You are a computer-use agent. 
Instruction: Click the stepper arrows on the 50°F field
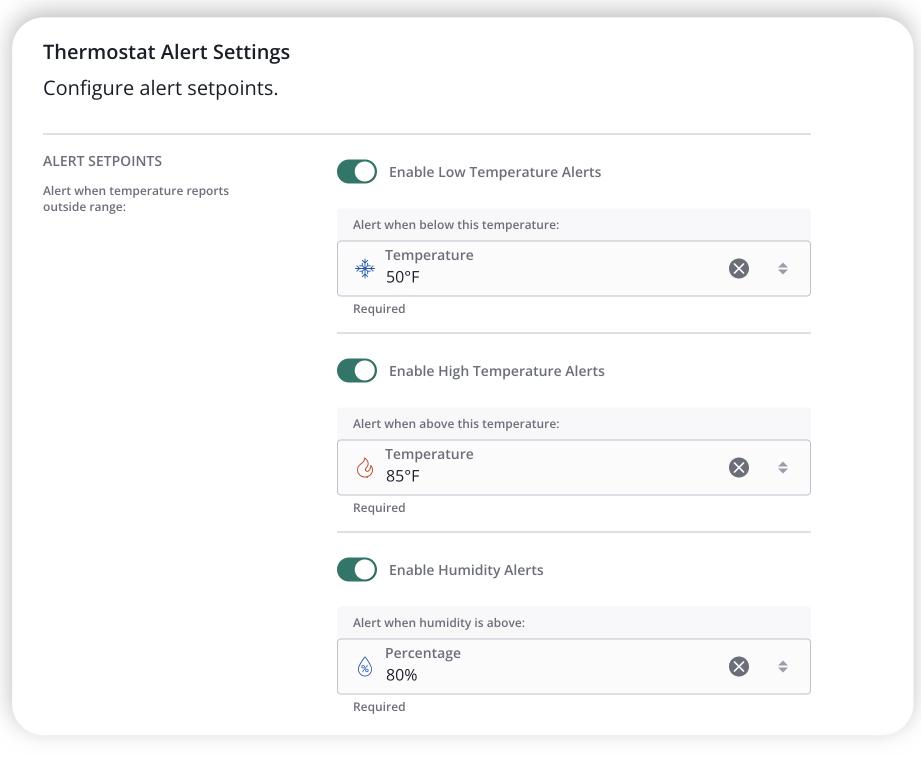783,268
